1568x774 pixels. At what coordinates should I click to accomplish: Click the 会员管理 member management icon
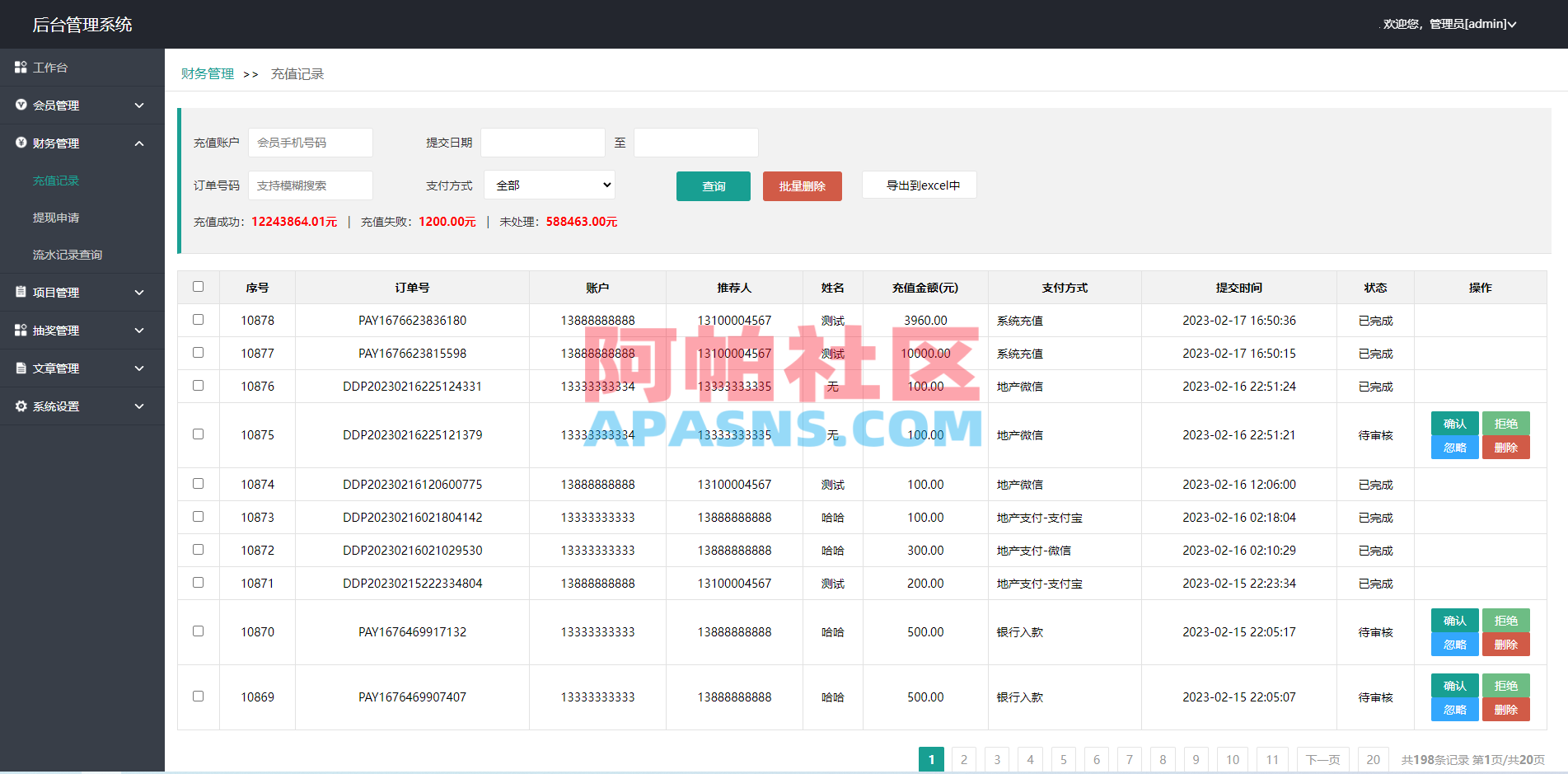click(x=21, y=106)
